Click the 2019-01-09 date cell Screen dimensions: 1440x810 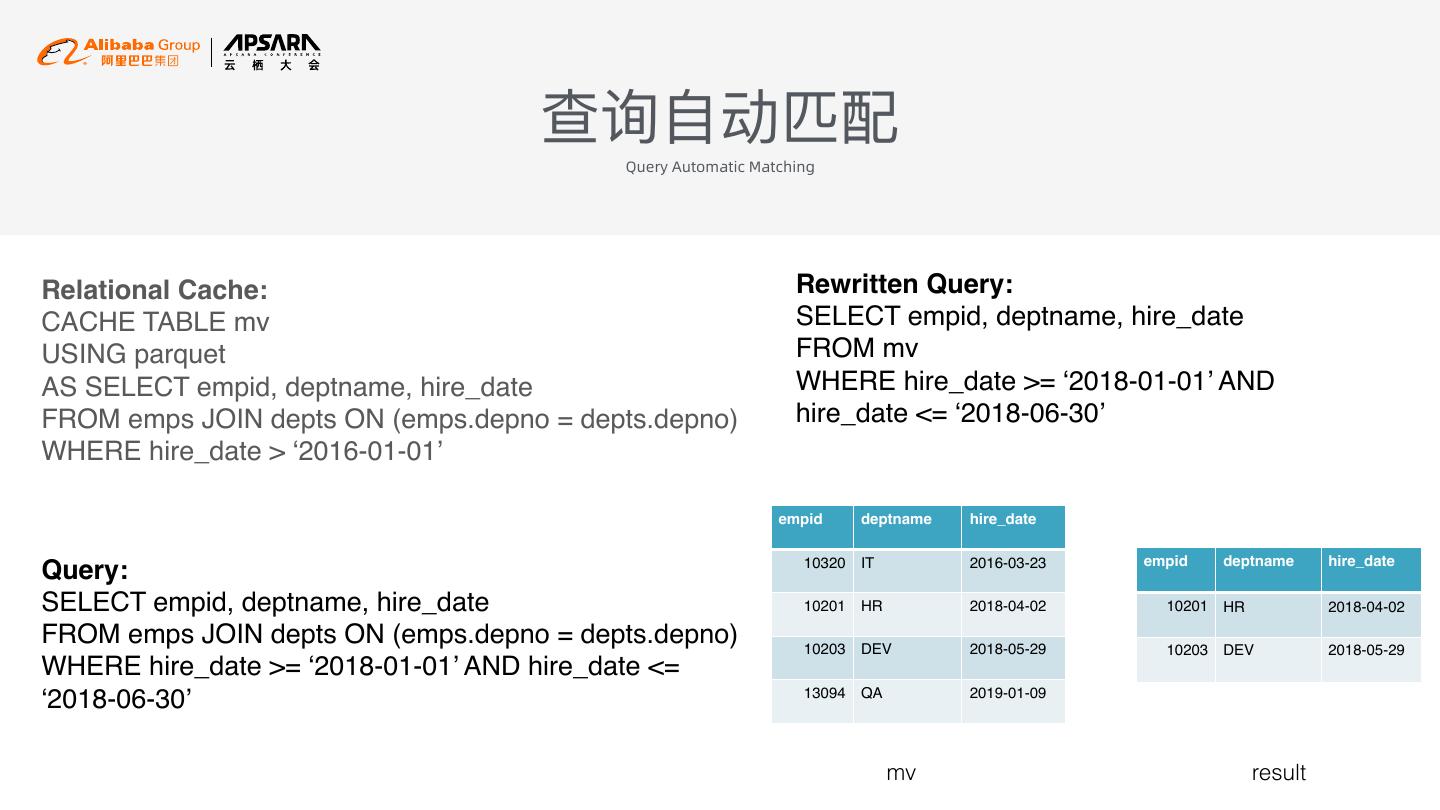click(1007, 693)
